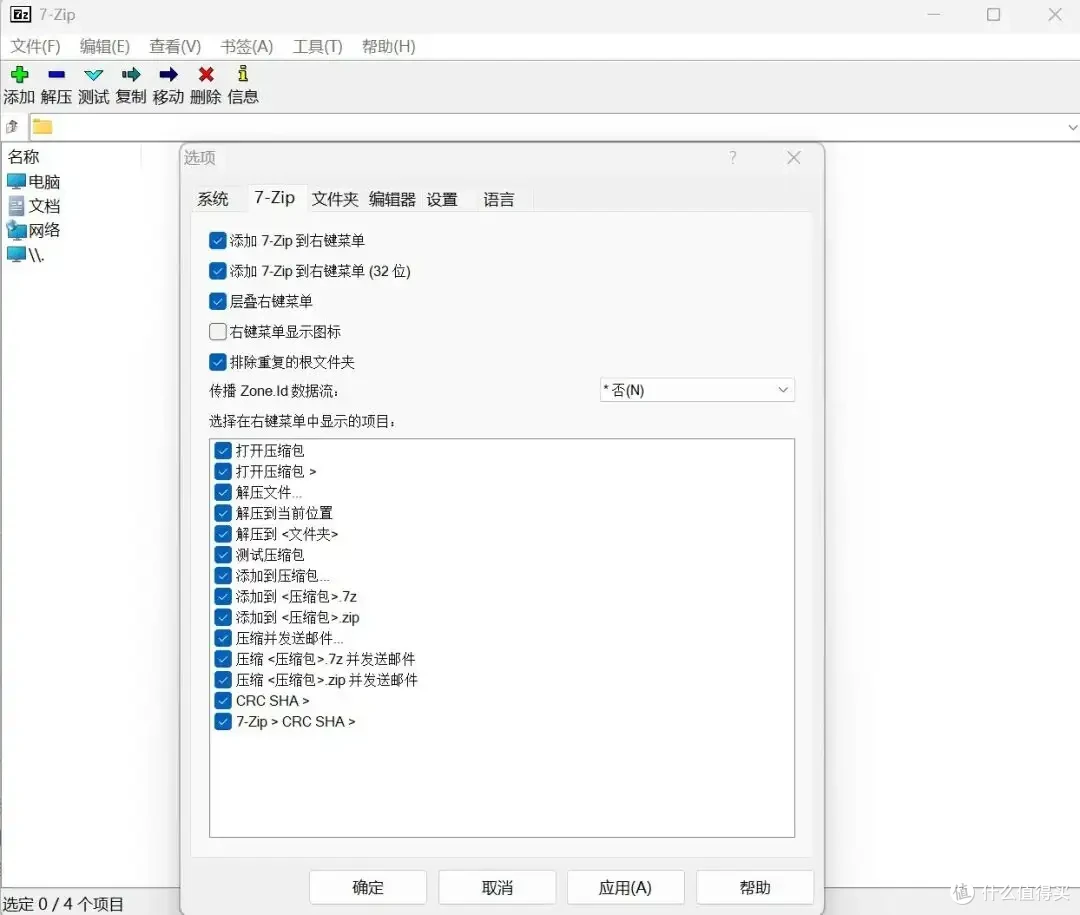Screen dimensions: 1080x915
Task: Click the Info (信息) toolbar icon
Action: pyautogui.click(x=242, y=74)
